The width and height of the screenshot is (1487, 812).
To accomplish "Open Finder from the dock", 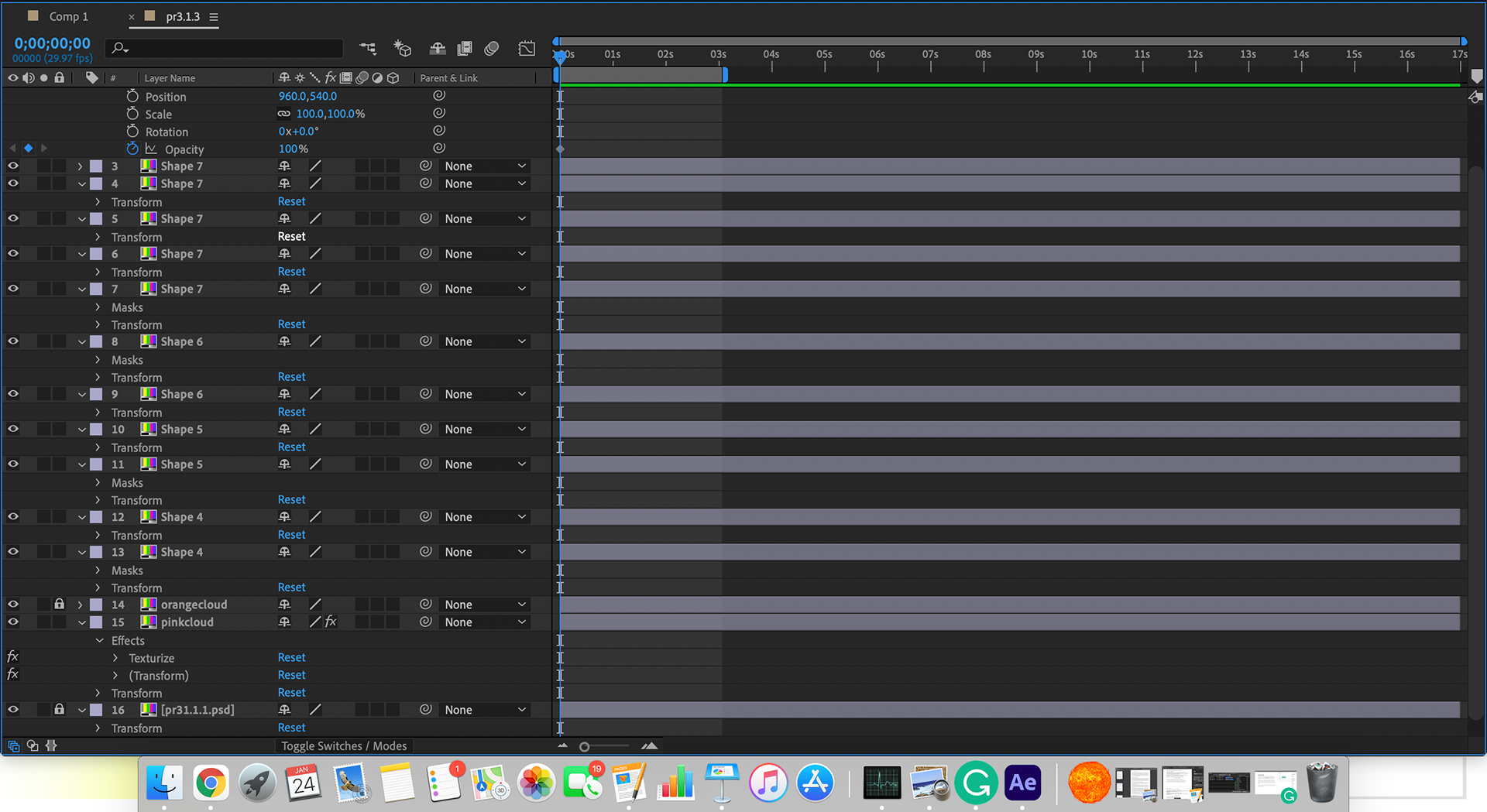I will coord(164,783).
